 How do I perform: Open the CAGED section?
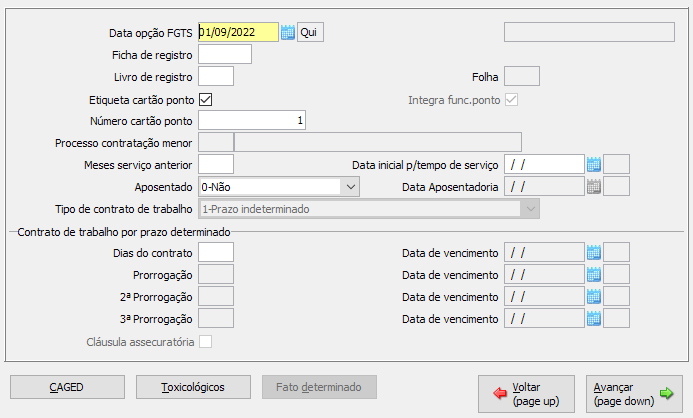[67, 387]
